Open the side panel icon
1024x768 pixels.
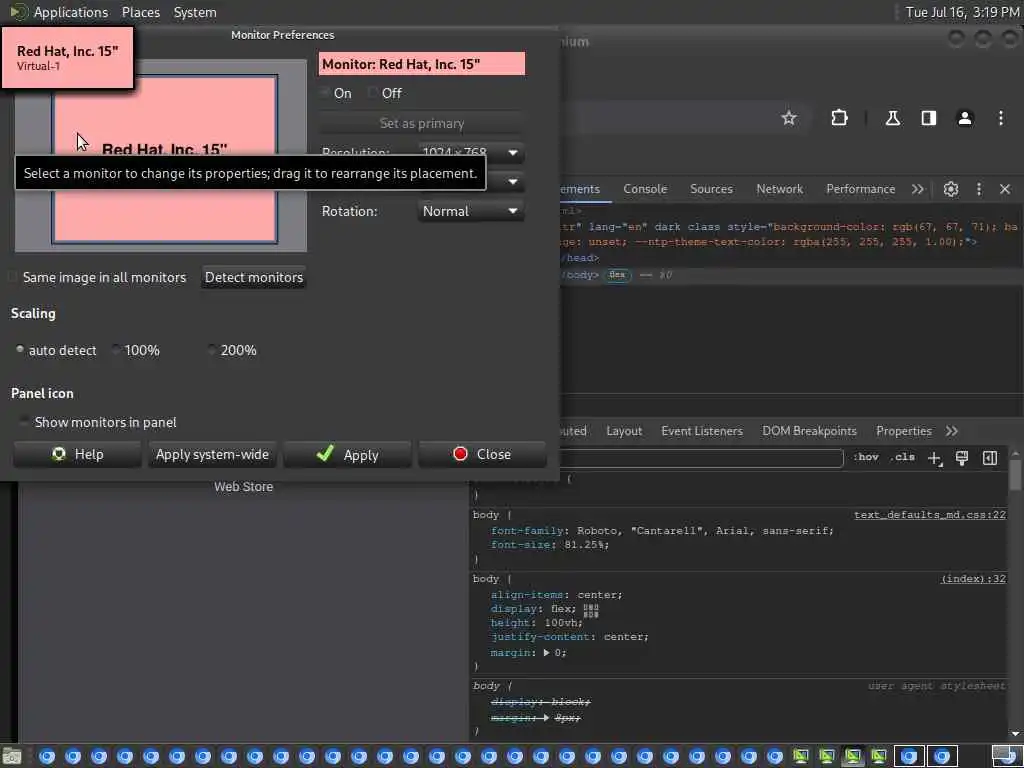929,118
